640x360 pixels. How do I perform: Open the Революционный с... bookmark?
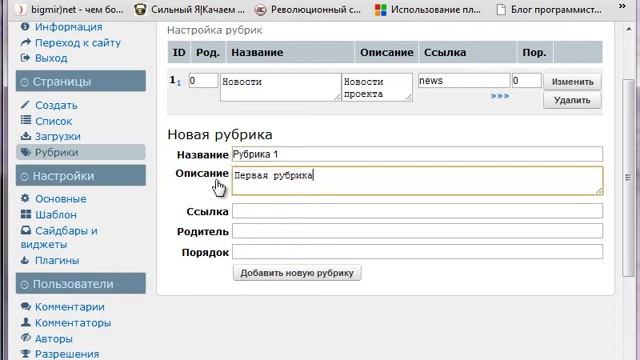tap(307, 9)
